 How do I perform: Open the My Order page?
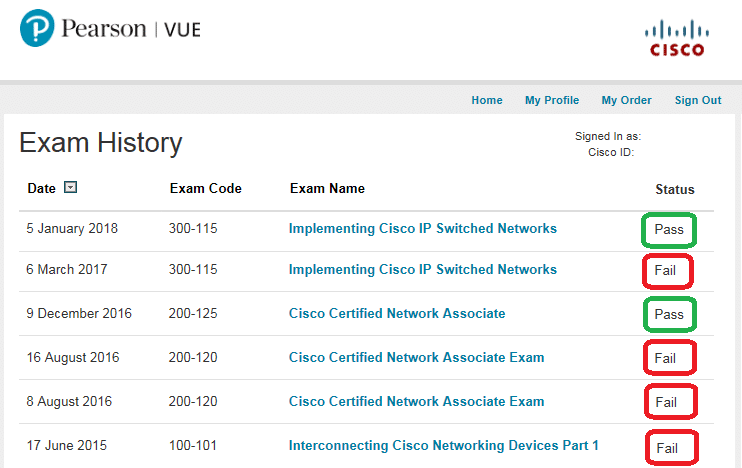626,100
